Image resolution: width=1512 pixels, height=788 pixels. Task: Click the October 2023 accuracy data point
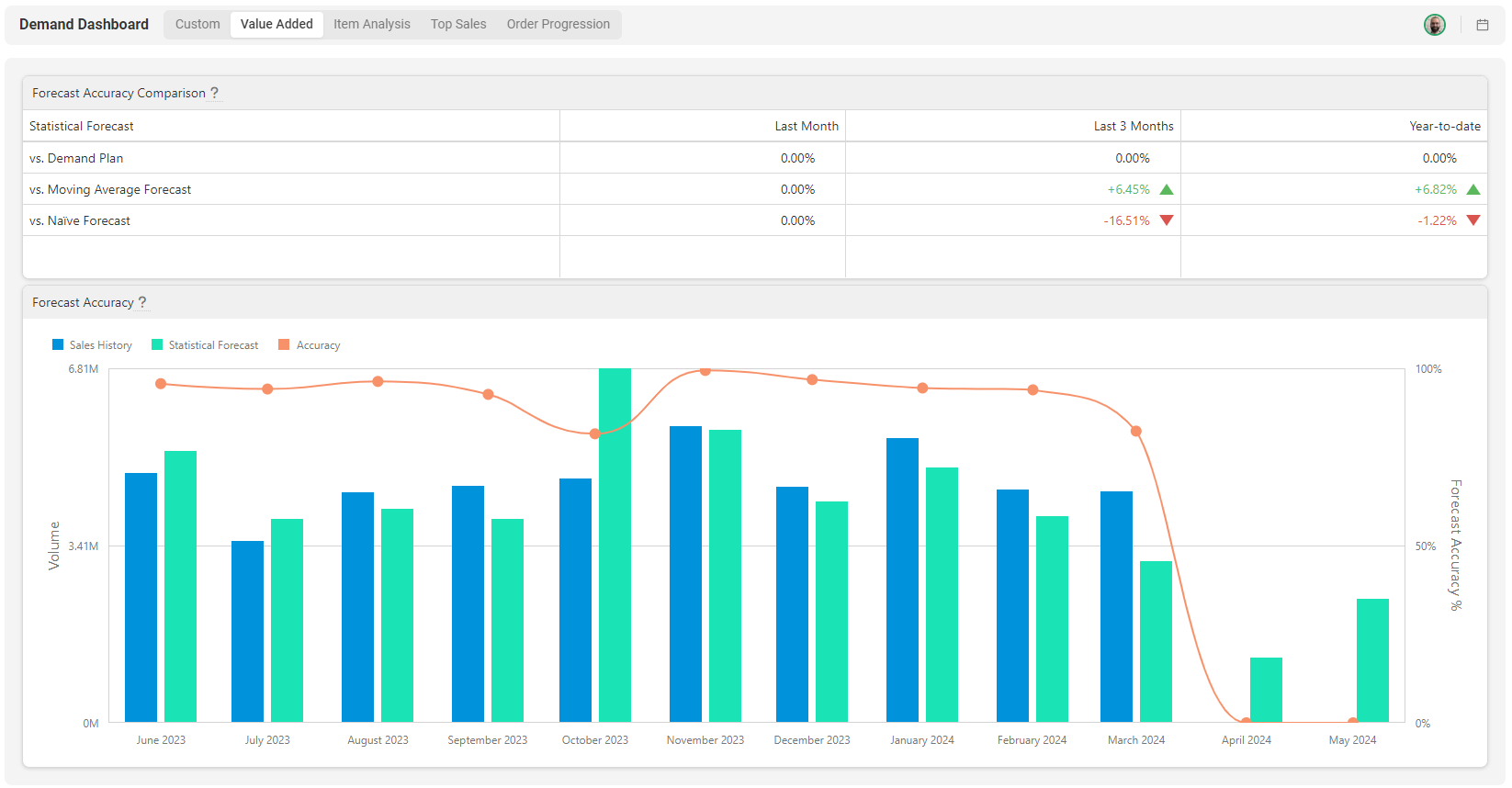[x=594, y=433]
